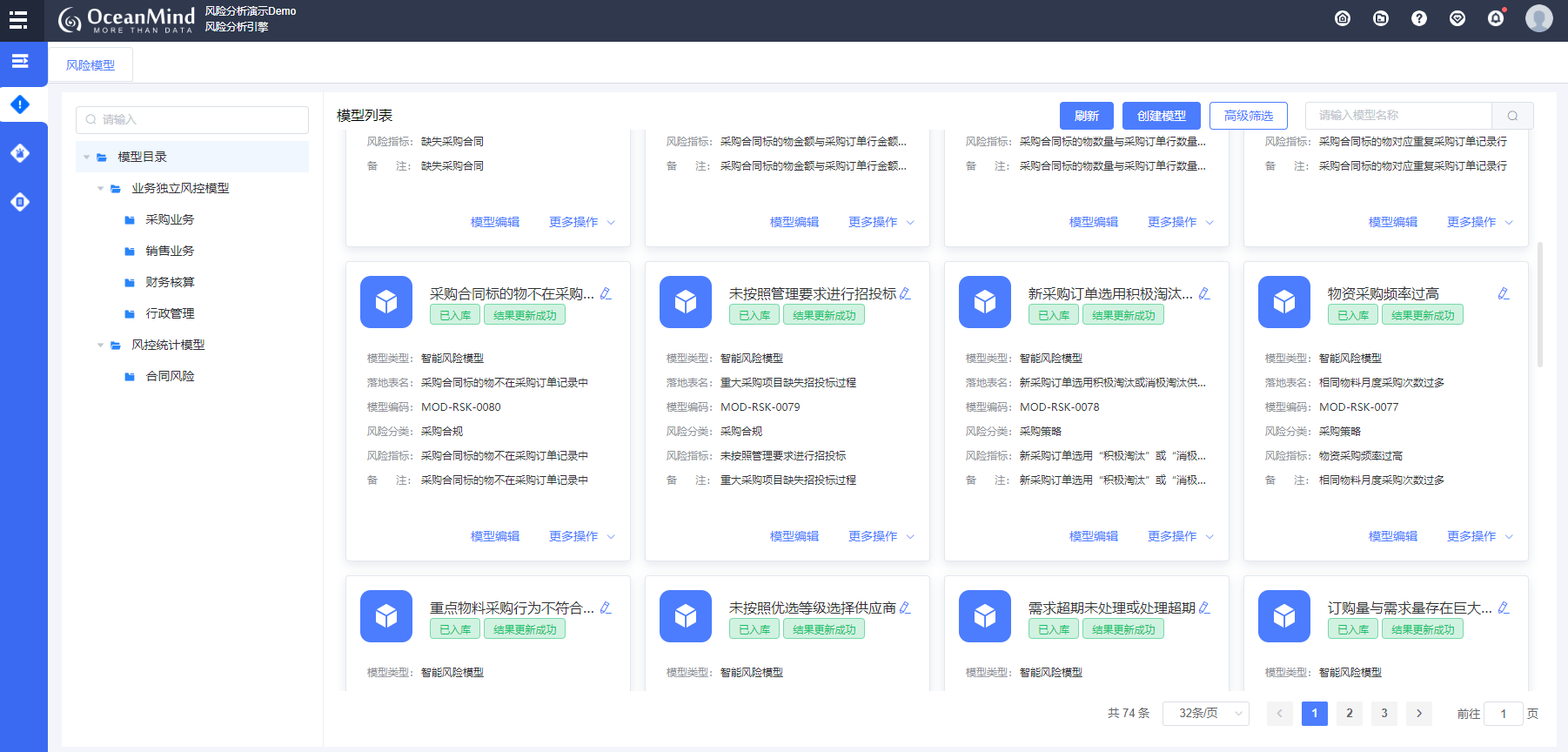1568x752 pixels.
Task: Click 模型编辑 on MOD-RSK-0078 card
Action: click(1094, 536)
